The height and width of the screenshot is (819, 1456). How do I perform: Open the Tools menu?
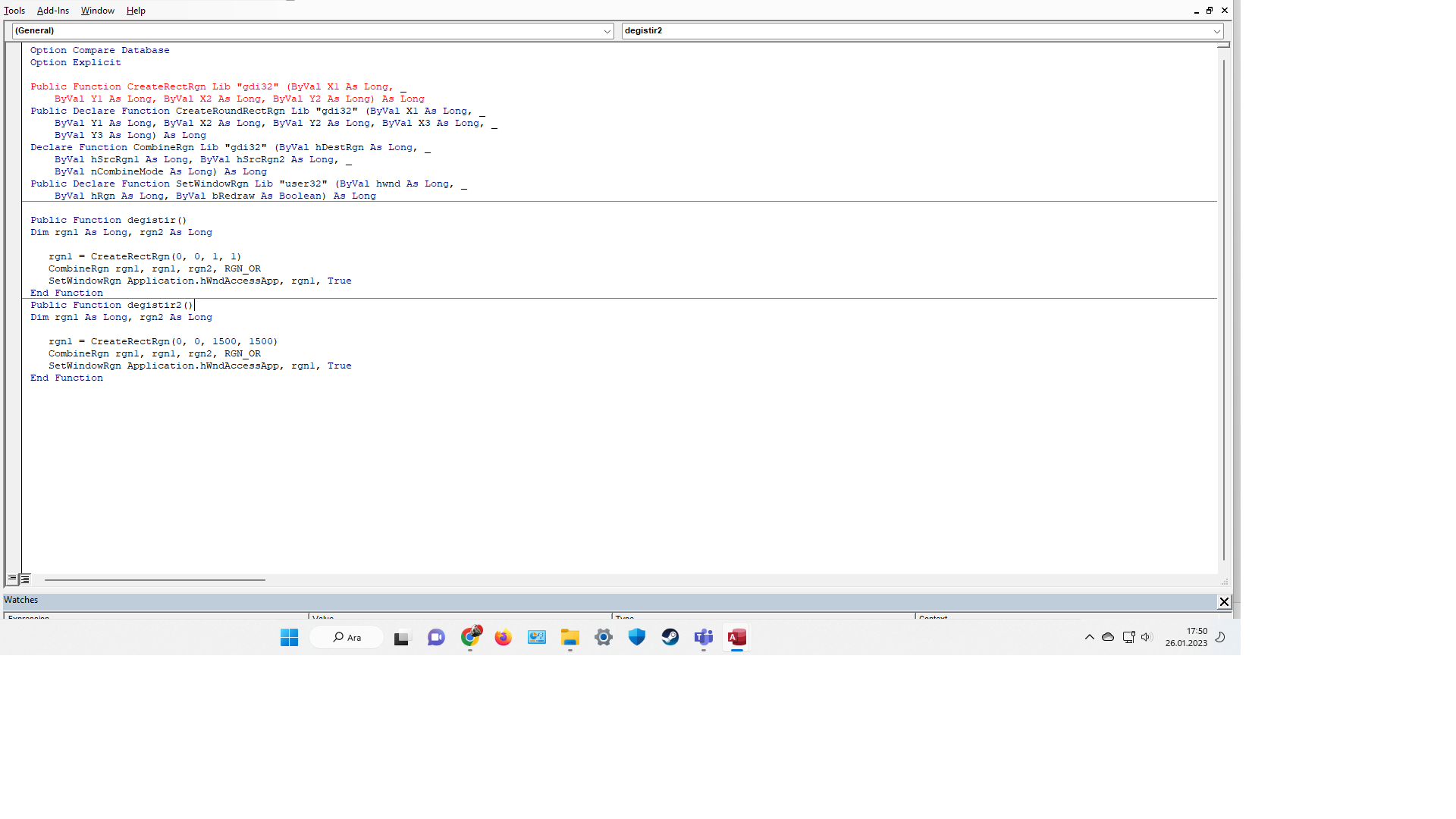(14, 11)
